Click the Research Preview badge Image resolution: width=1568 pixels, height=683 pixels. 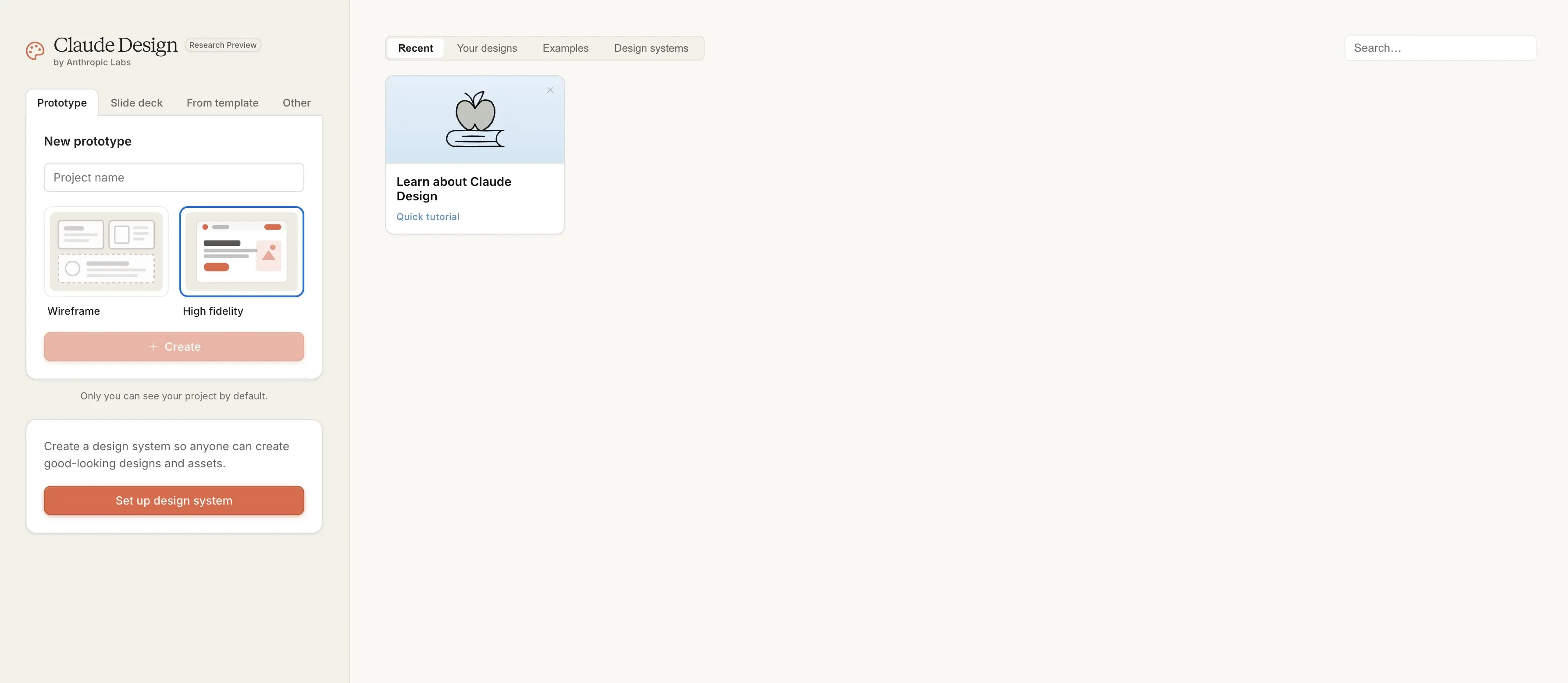(x=223, y=45)
